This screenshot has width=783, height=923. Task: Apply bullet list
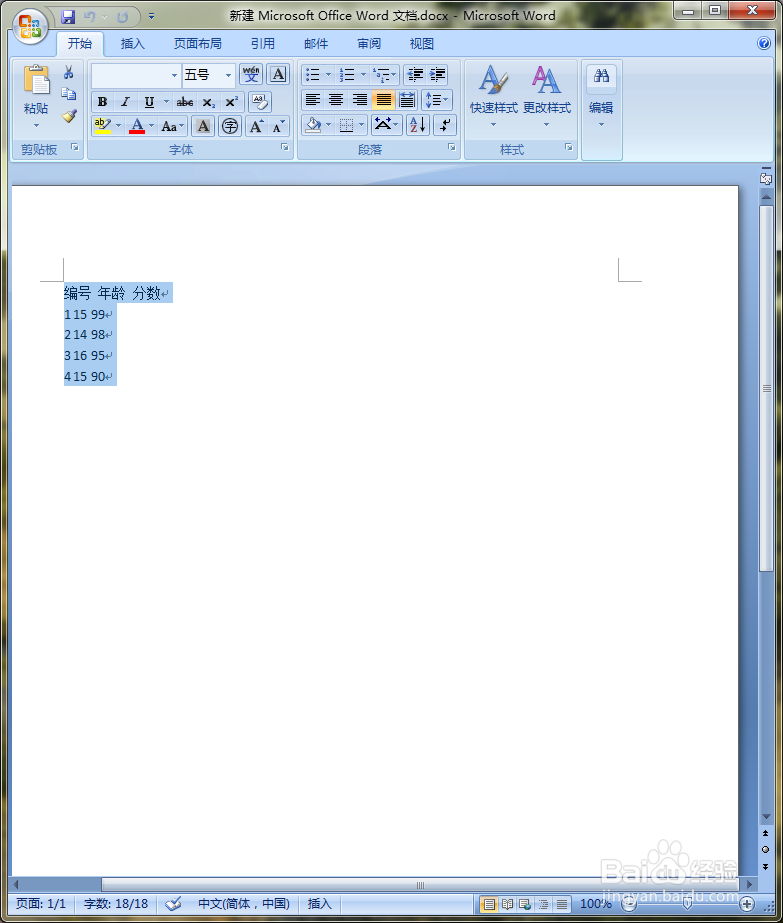point(313,75)
